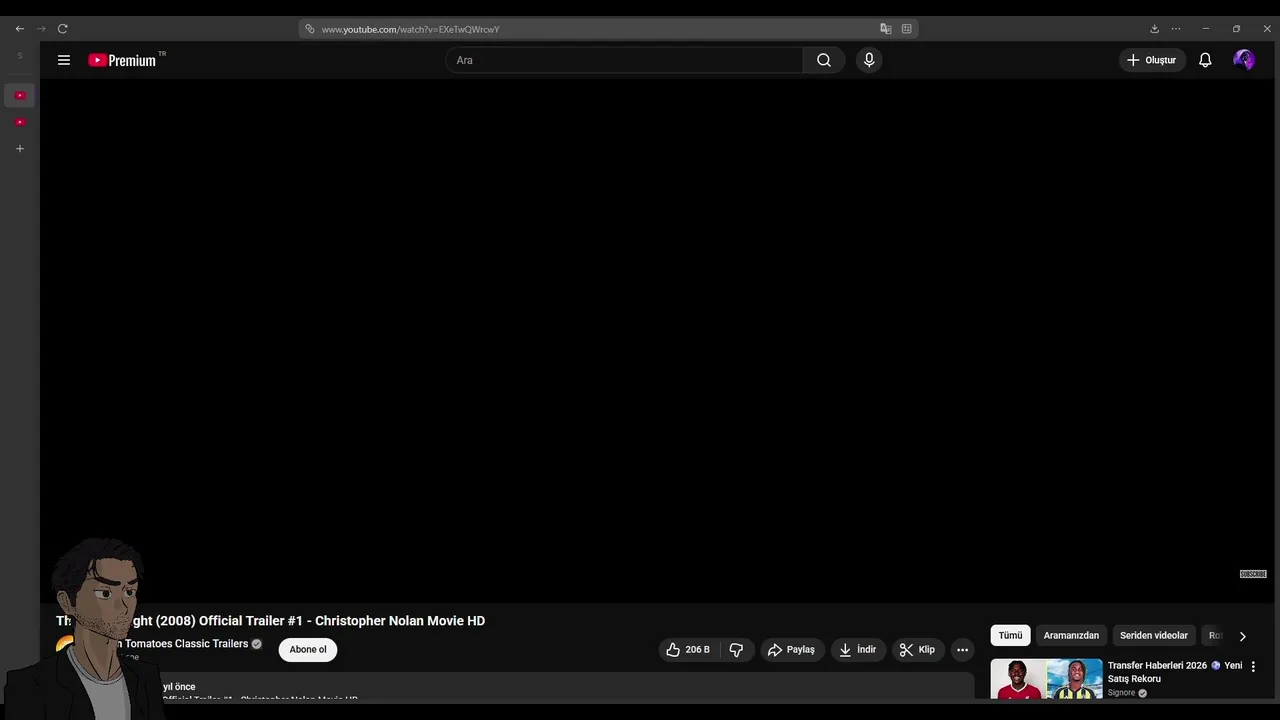Click the reader view icon in address bar
1280x720 pixels.
coord(907,29)
